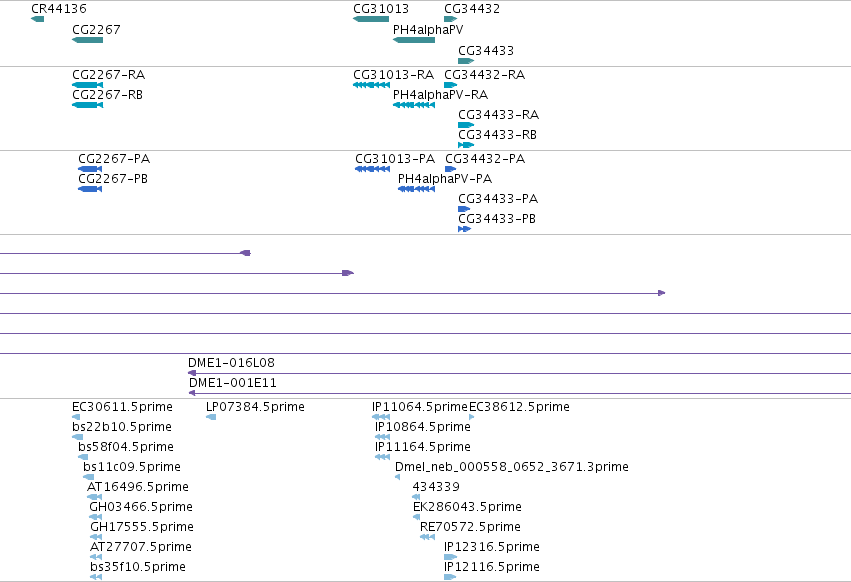Viewport: 851px width, 582px height.
Task: Click EST IP12116.5prime
Action: pos(450,577)
